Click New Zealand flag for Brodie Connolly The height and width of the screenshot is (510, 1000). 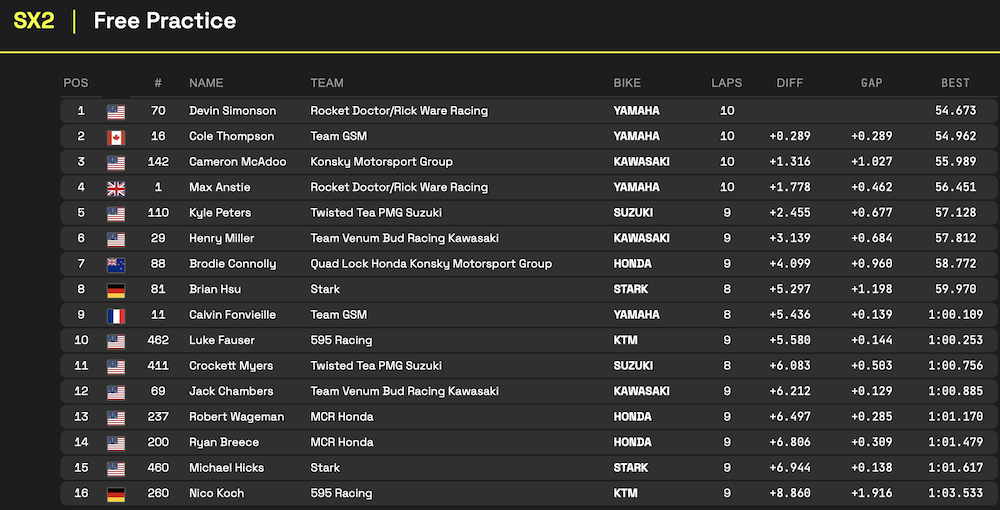pyautogui.click(x=116, y=265)
